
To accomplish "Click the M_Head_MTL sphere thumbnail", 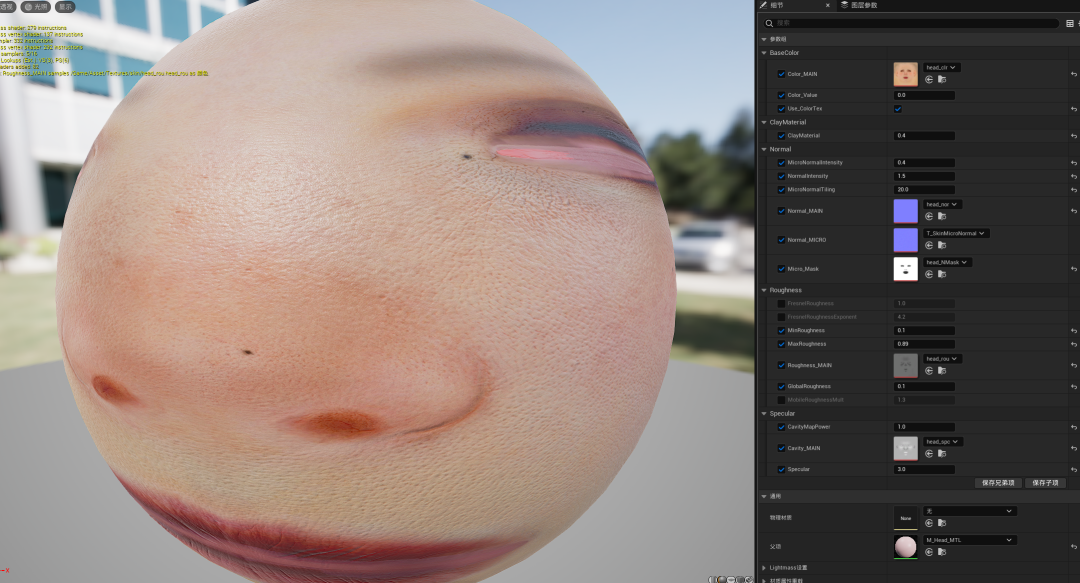I will [905, 546].
